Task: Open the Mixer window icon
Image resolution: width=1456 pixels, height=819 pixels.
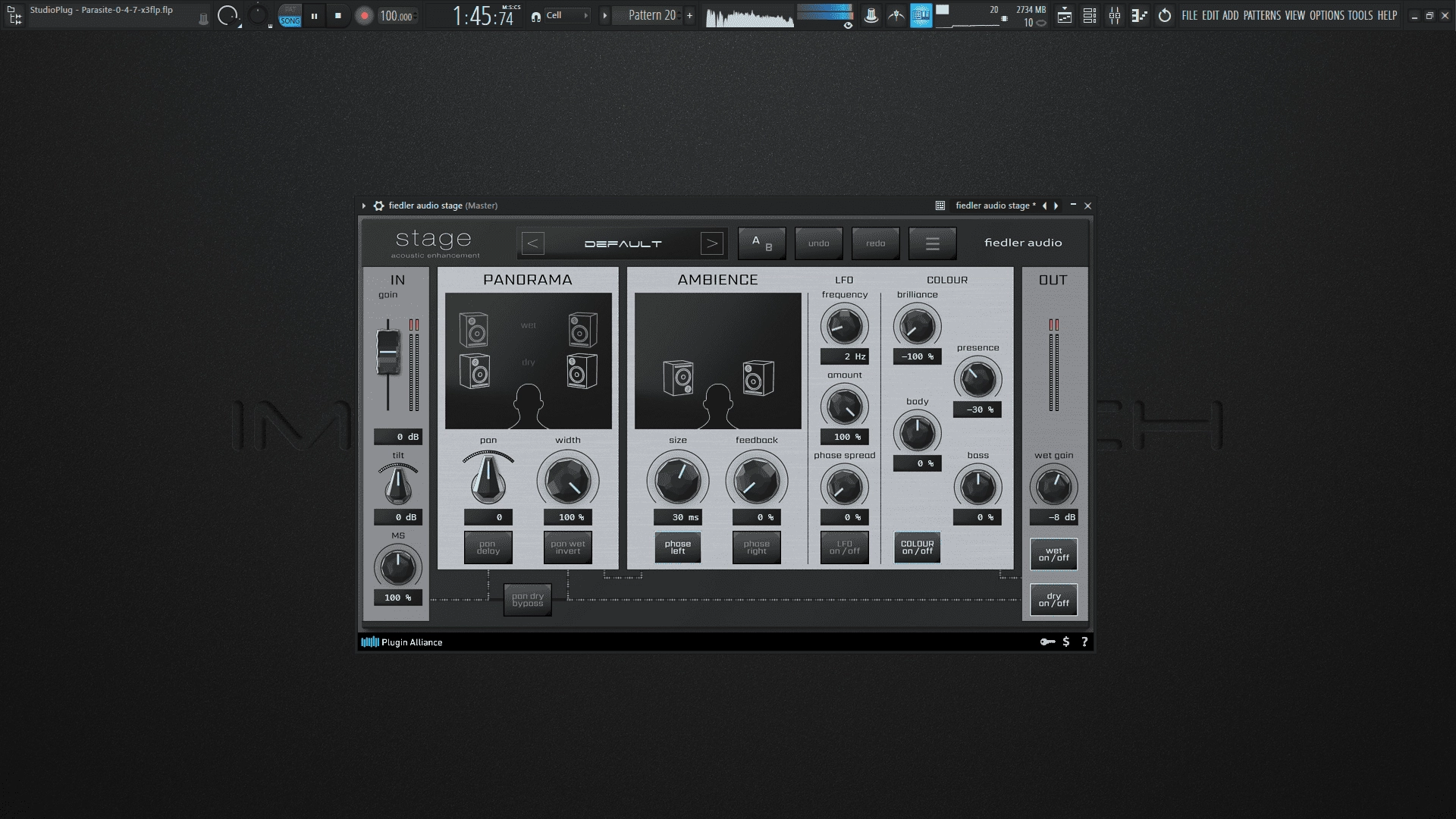Action: click(x=1115, y=15)
